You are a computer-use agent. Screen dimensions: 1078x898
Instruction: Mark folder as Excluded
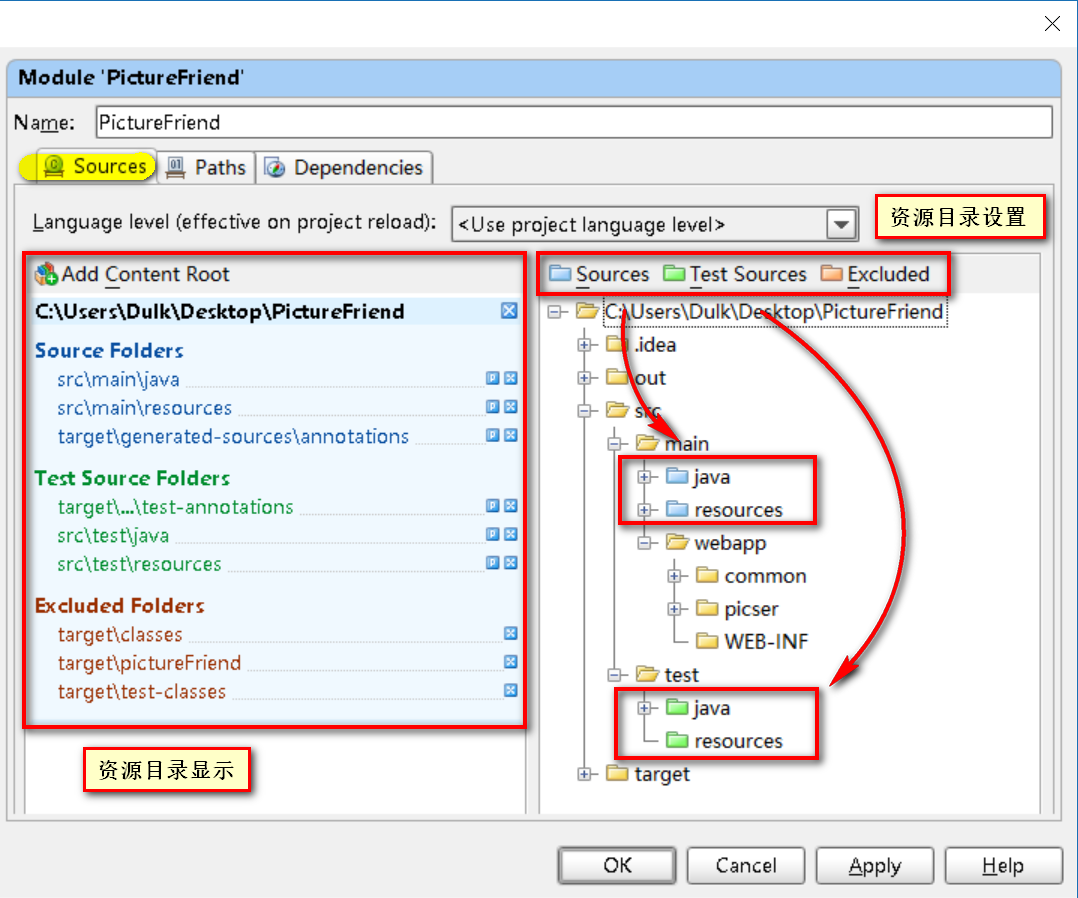tap(875, 274)
